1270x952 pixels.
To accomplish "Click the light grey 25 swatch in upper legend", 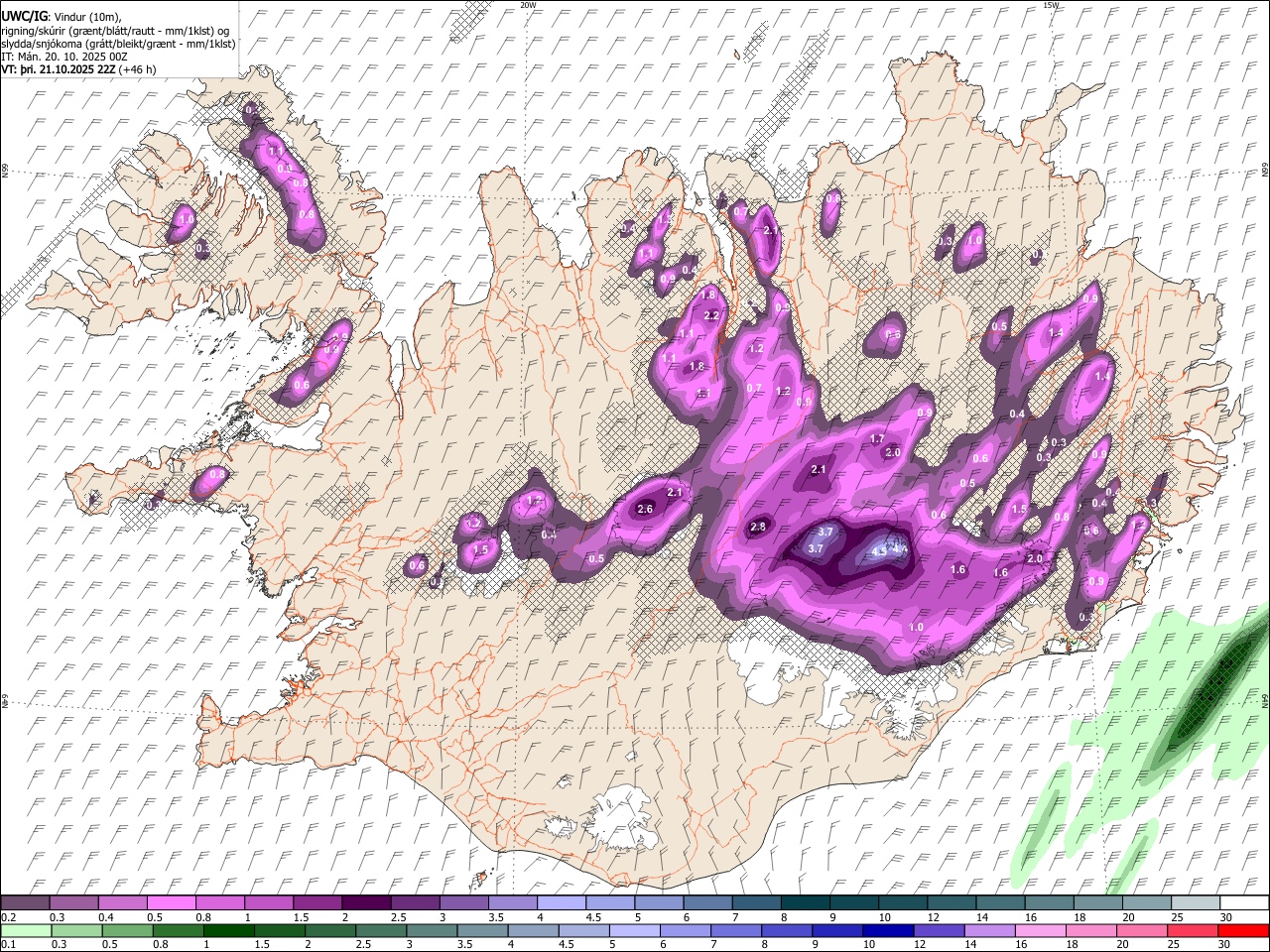I will (x=1196, y=902).
